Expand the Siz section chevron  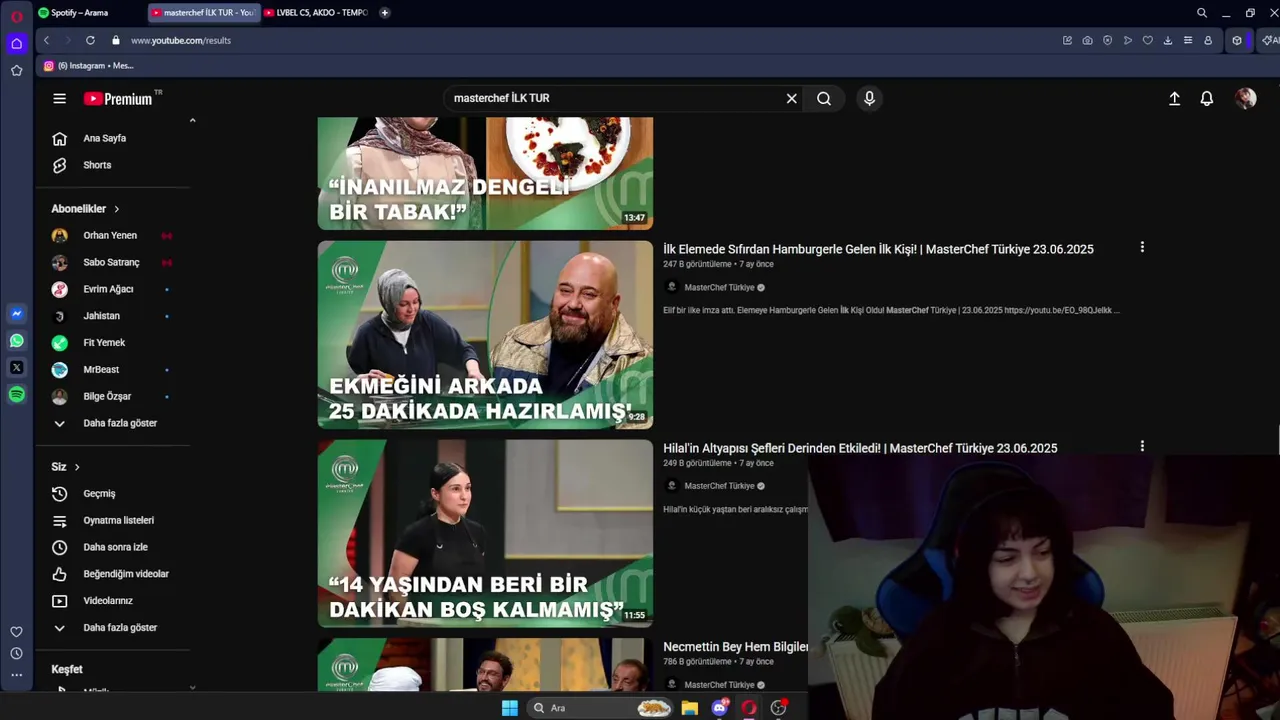(76, 467)
